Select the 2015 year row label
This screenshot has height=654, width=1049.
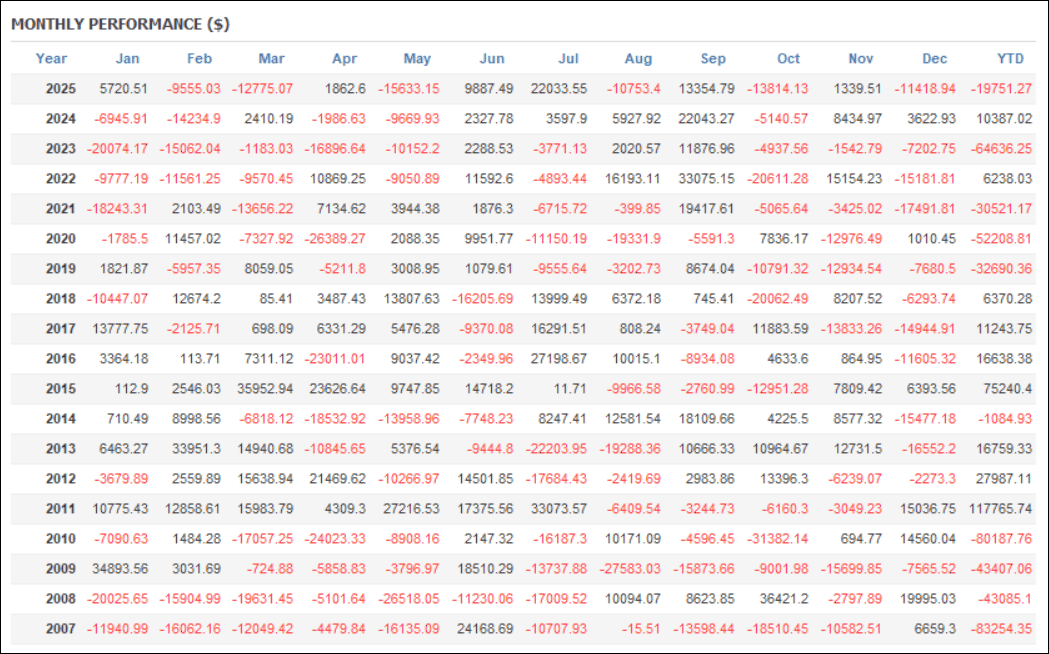[x=62, y=389]
